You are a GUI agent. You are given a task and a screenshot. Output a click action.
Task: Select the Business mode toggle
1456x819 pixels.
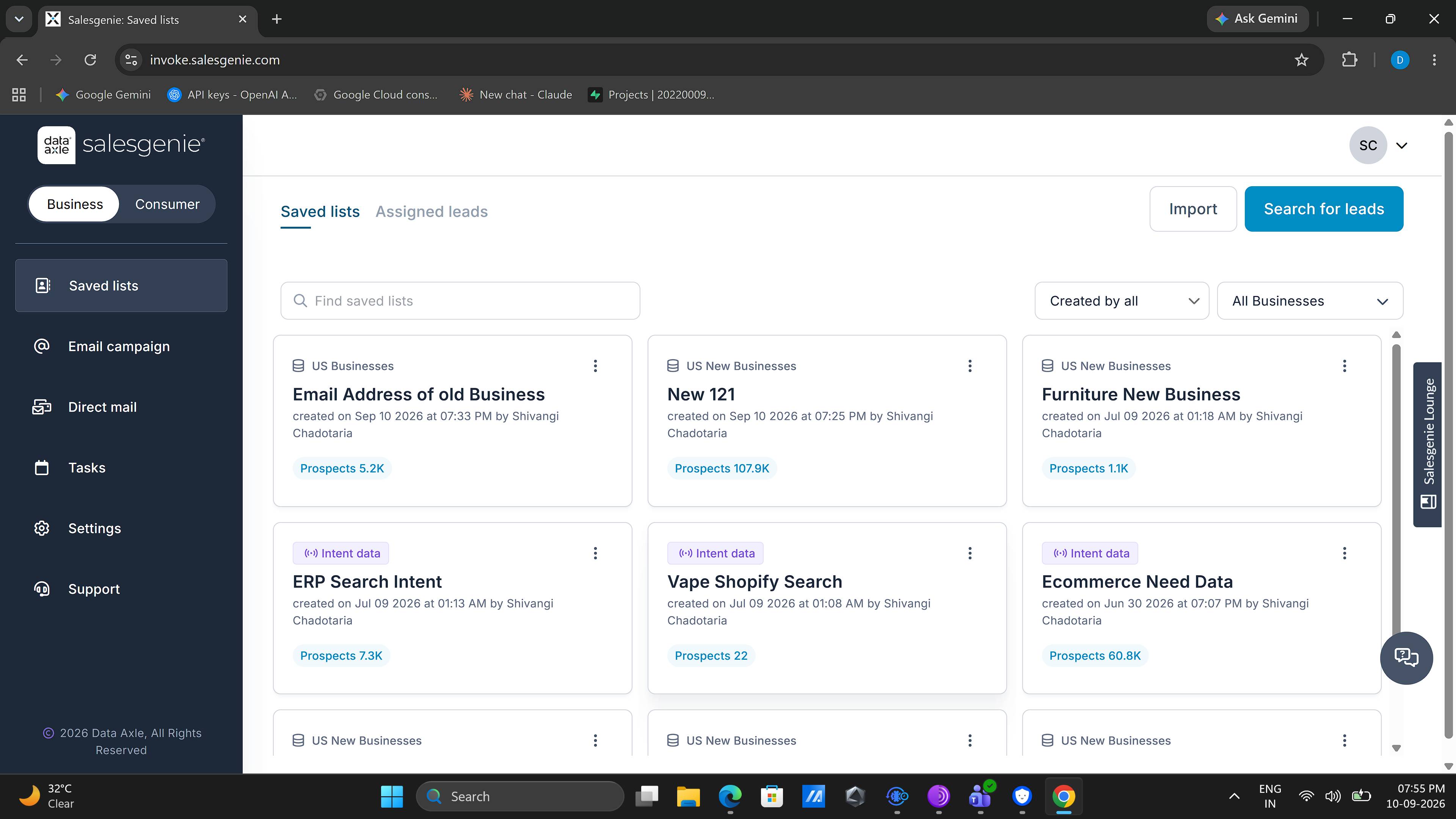pyautogui.click(x=75, y=204)
